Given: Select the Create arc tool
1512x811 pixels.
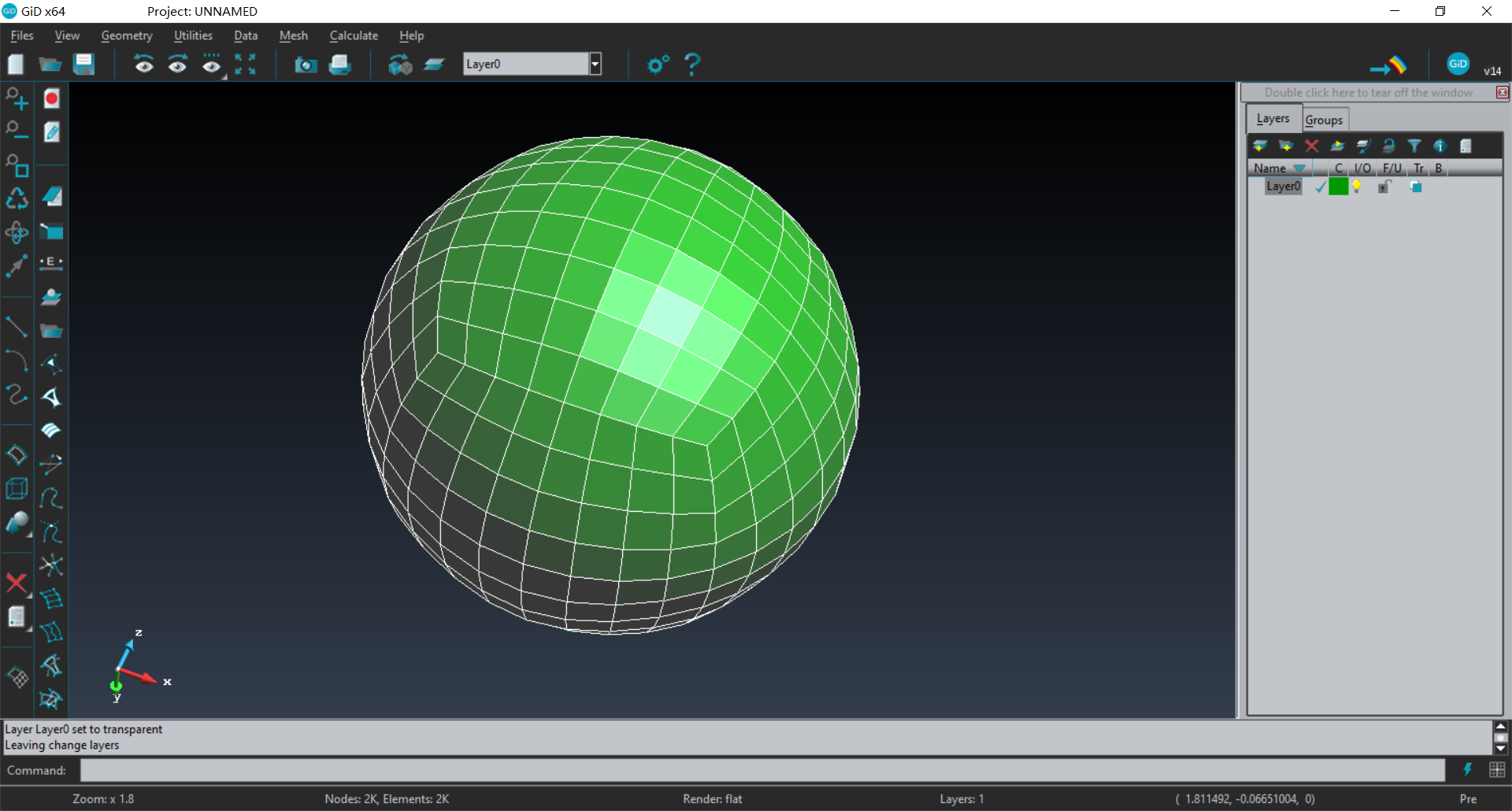Looking at the screenshot, I should tap(17, 360).
